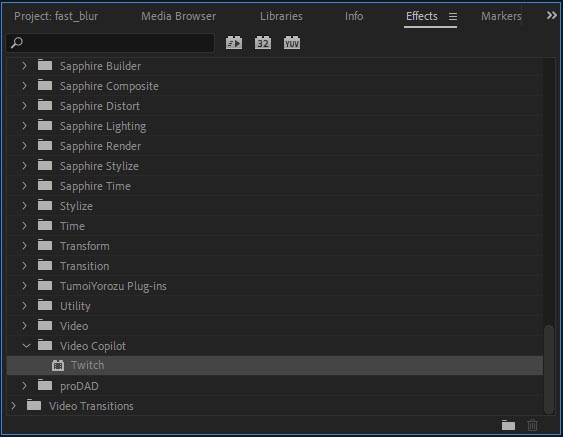Click Time folder icon
563x437 pixels.
pyautogui.click(x=45, y=225)
